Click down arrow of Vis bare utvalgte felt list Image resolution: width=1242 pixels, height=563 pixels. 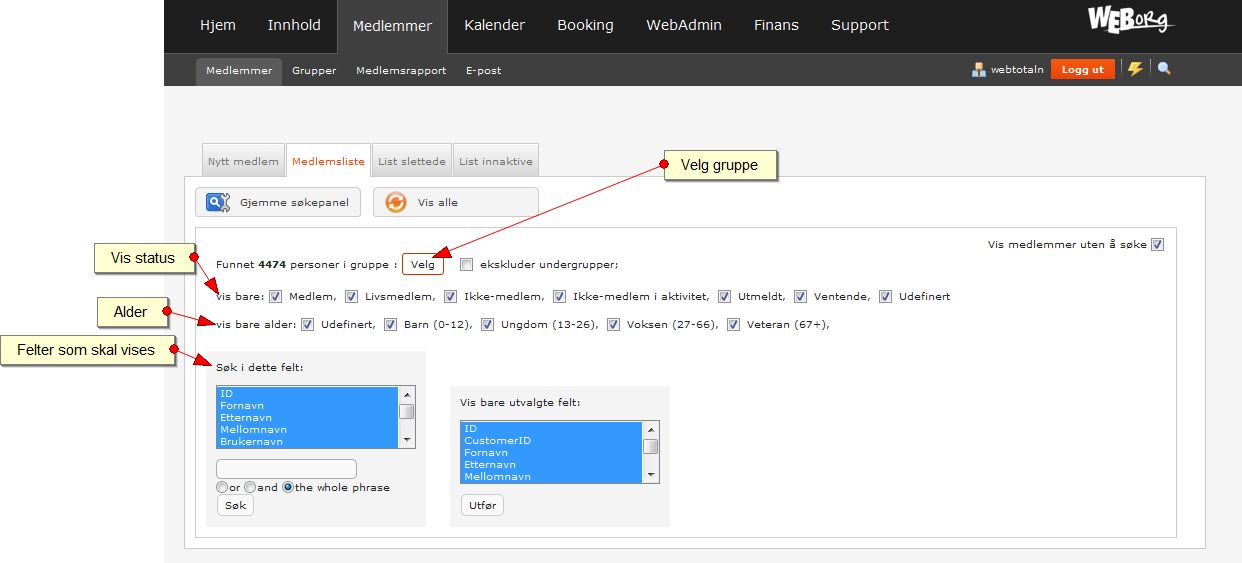[x=651, y=474]
